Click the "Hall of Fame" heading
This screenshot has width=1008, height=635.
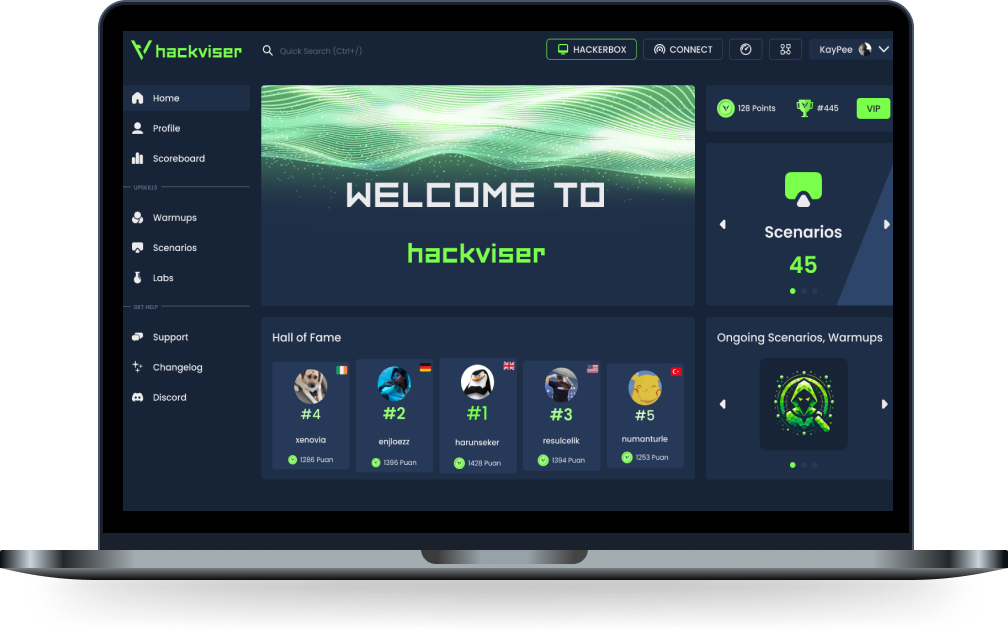(x=307, y=337)
